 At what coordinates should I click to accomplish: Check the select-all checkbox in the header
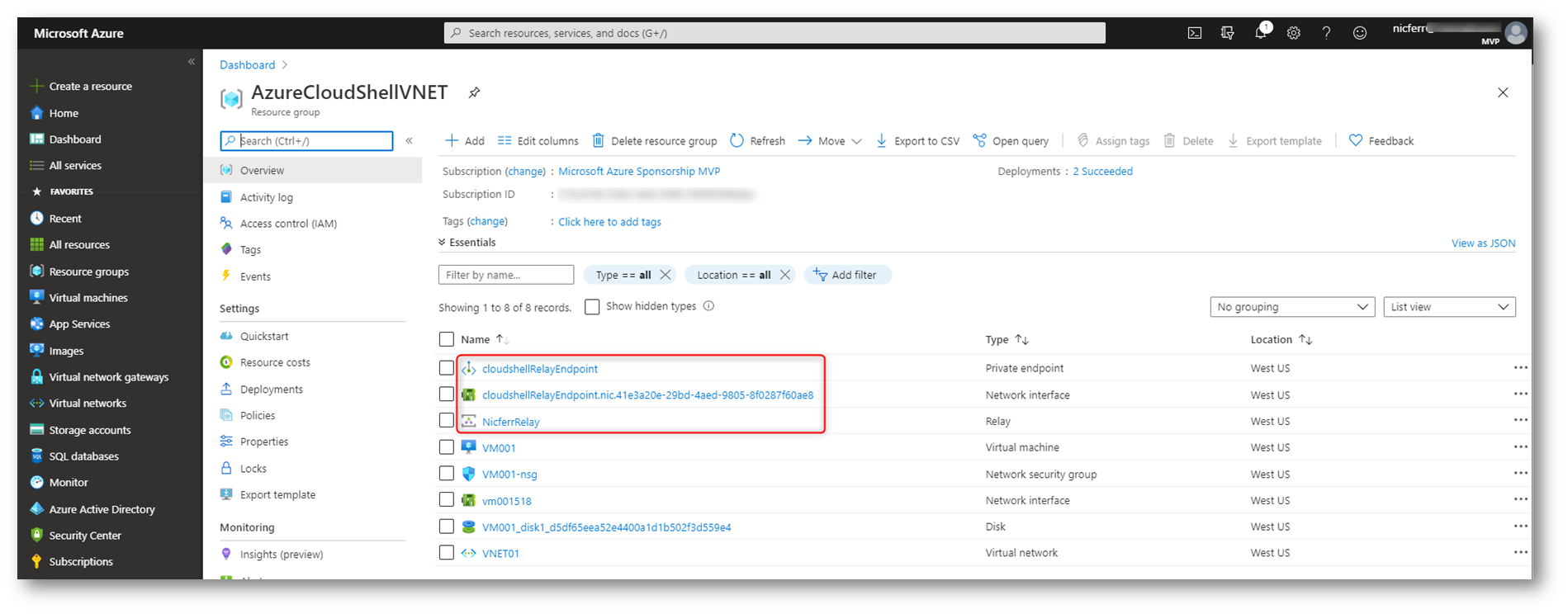point(447,339)
